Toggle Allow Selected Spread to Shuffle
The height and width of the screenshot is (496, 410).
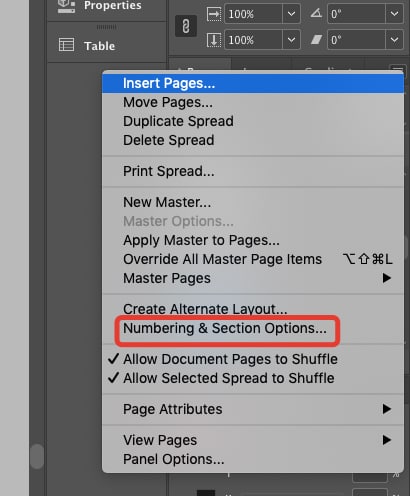253,378
